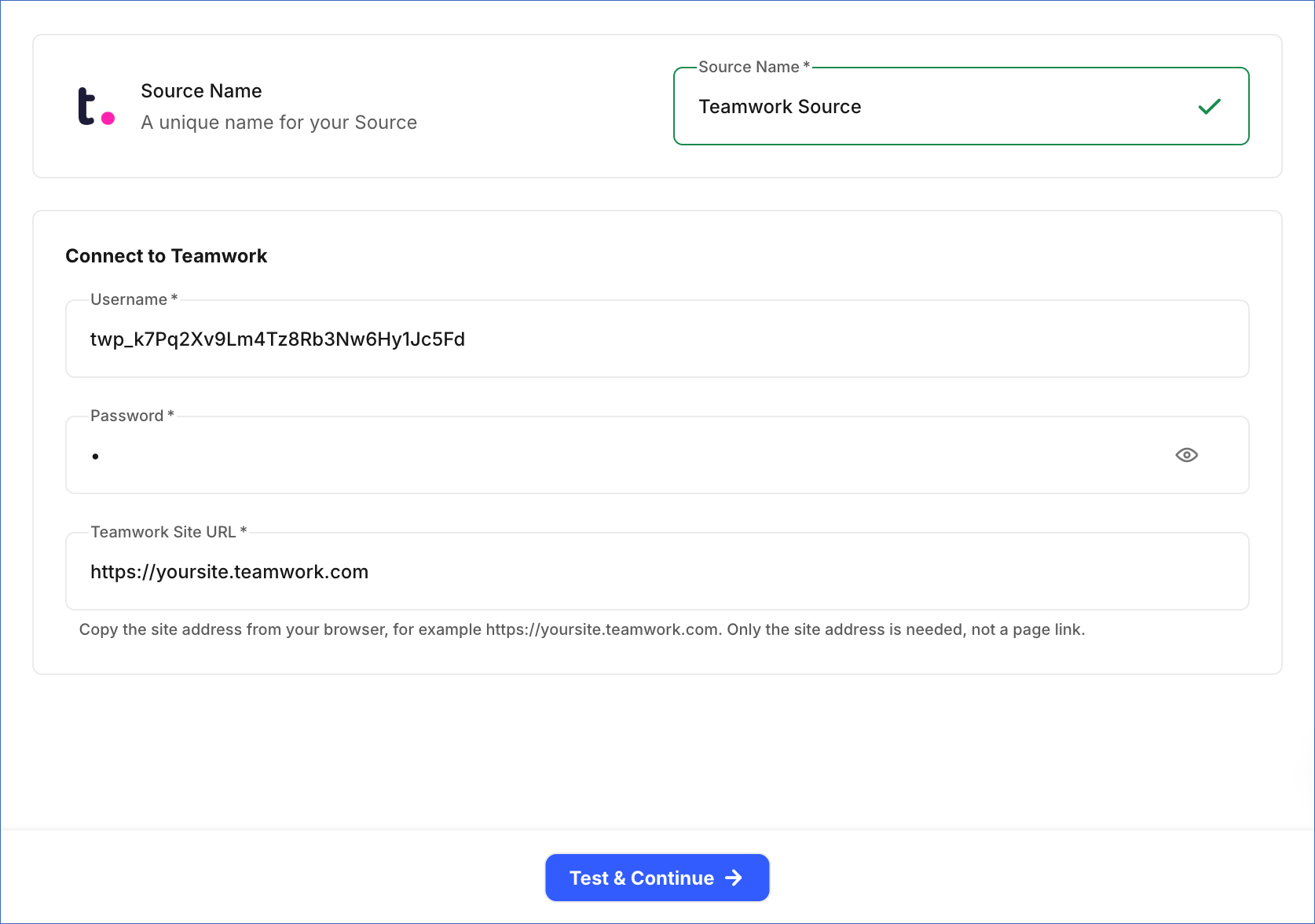1315x924 pixels.
Task: Click the 'Source Name' title beside logo
Action: click(x=201, y=91)
